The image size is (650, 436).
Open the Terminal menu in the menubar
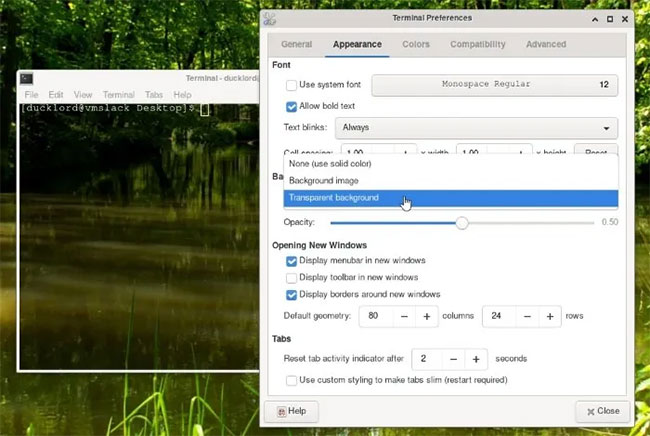point(119,94)
